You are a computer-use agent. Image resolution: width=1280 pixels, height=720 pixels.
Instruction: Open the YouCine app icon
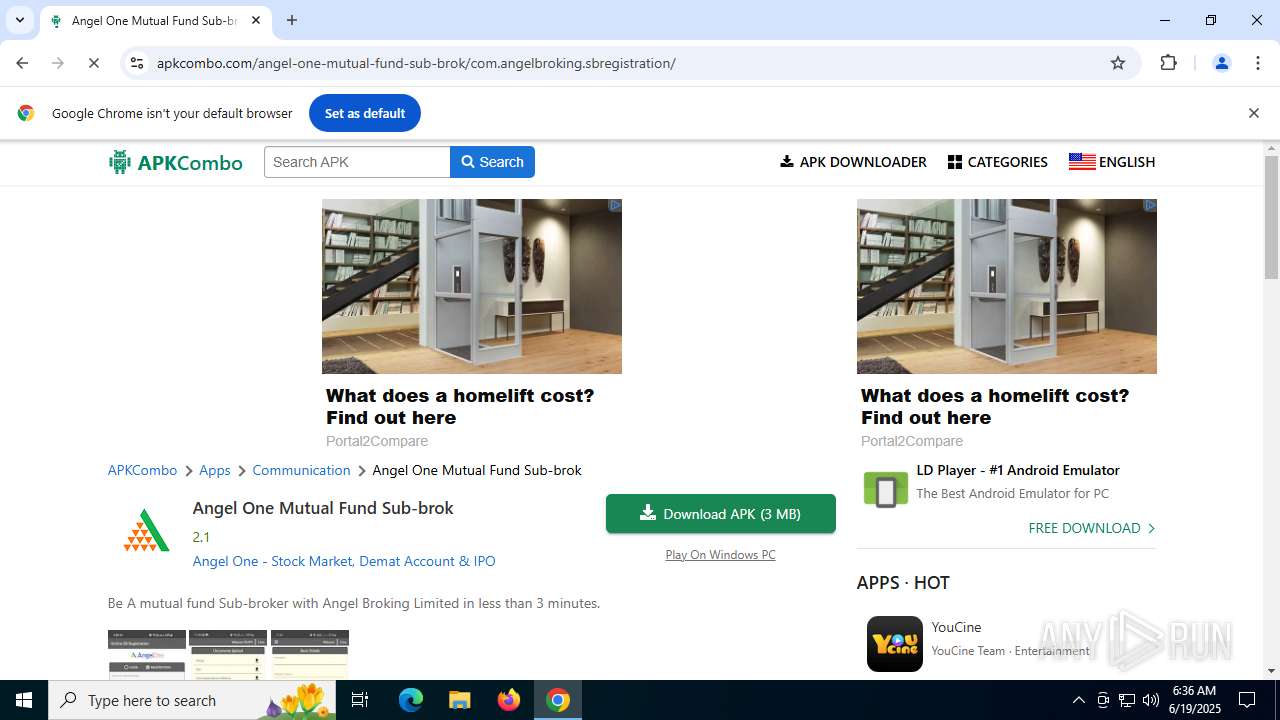pyautogui.click(x=895, y=643)
